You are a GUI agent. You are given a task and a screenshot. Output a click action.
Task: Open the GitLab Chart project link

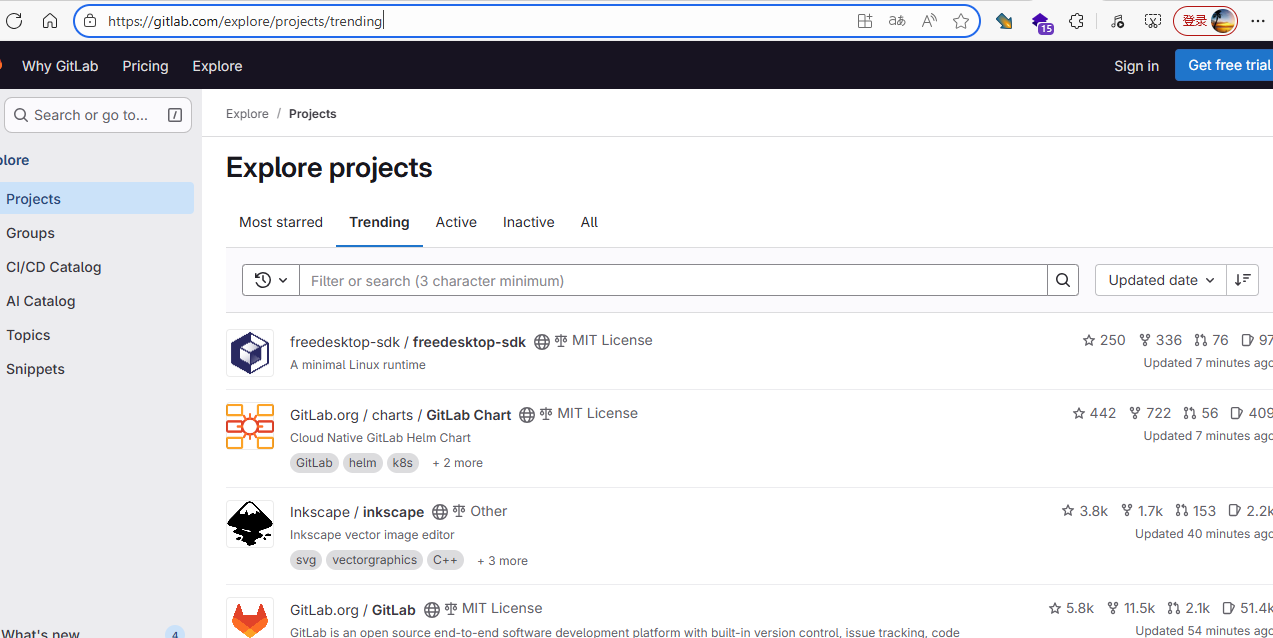(400, 415)
